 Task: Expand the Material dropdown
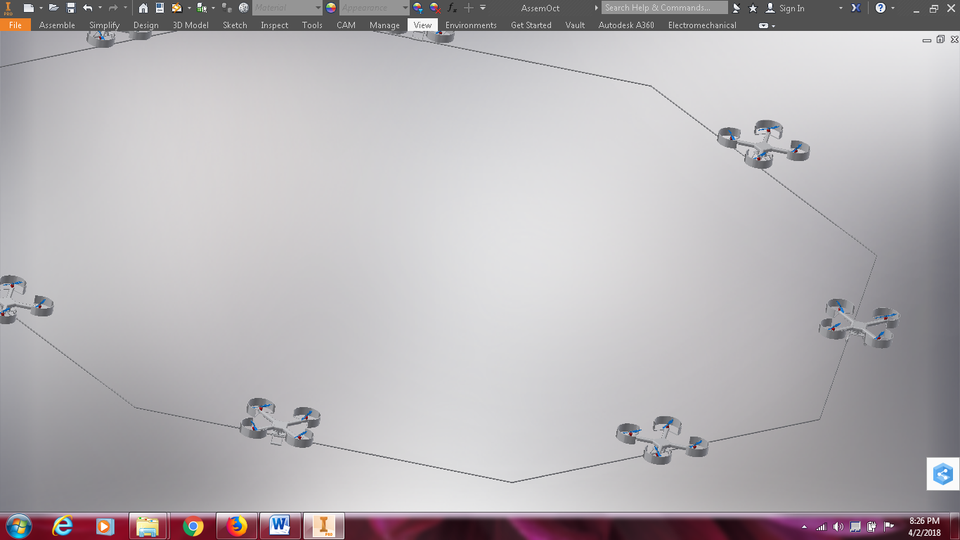tap(318, 8)
